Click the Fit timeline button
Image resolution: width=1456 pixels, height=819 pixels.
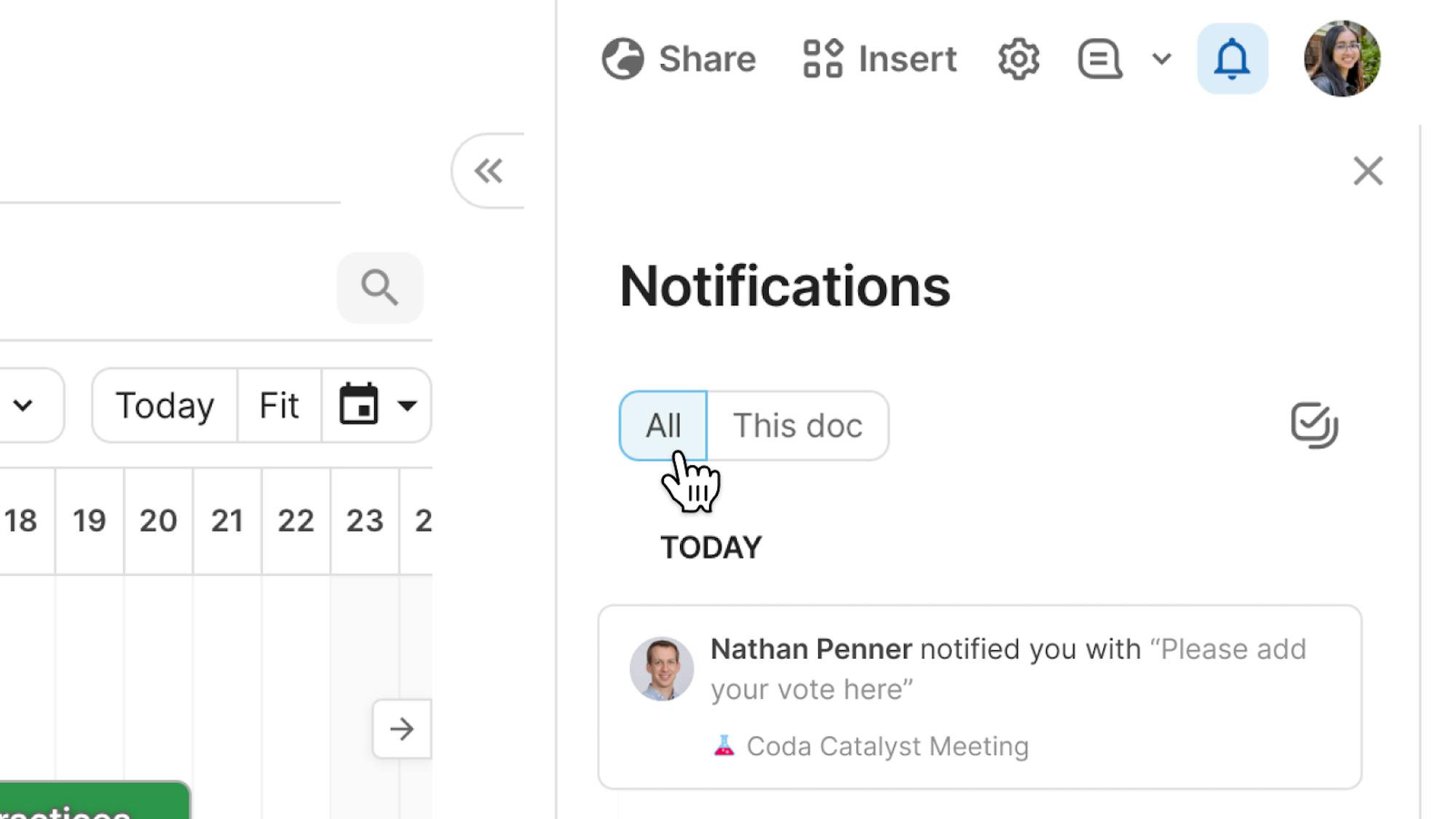(279, 405)
